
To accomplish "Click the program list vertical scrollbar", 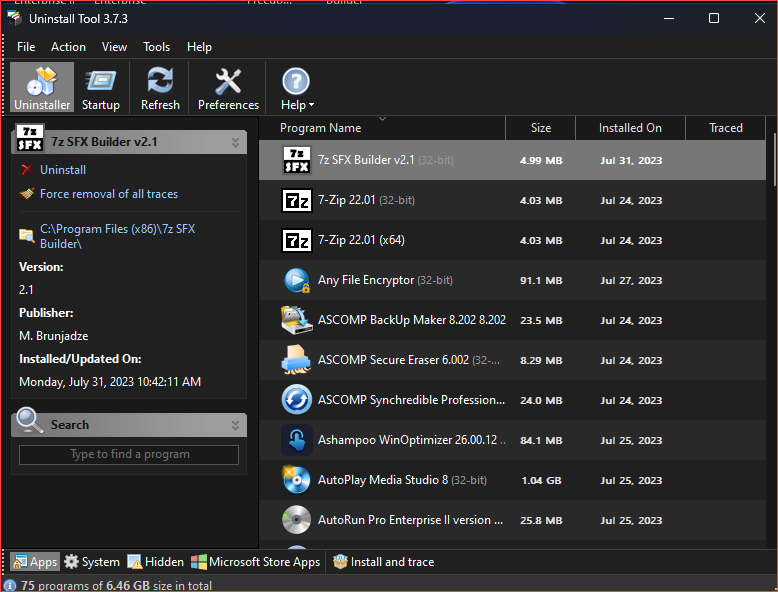I will coord(775,160).
